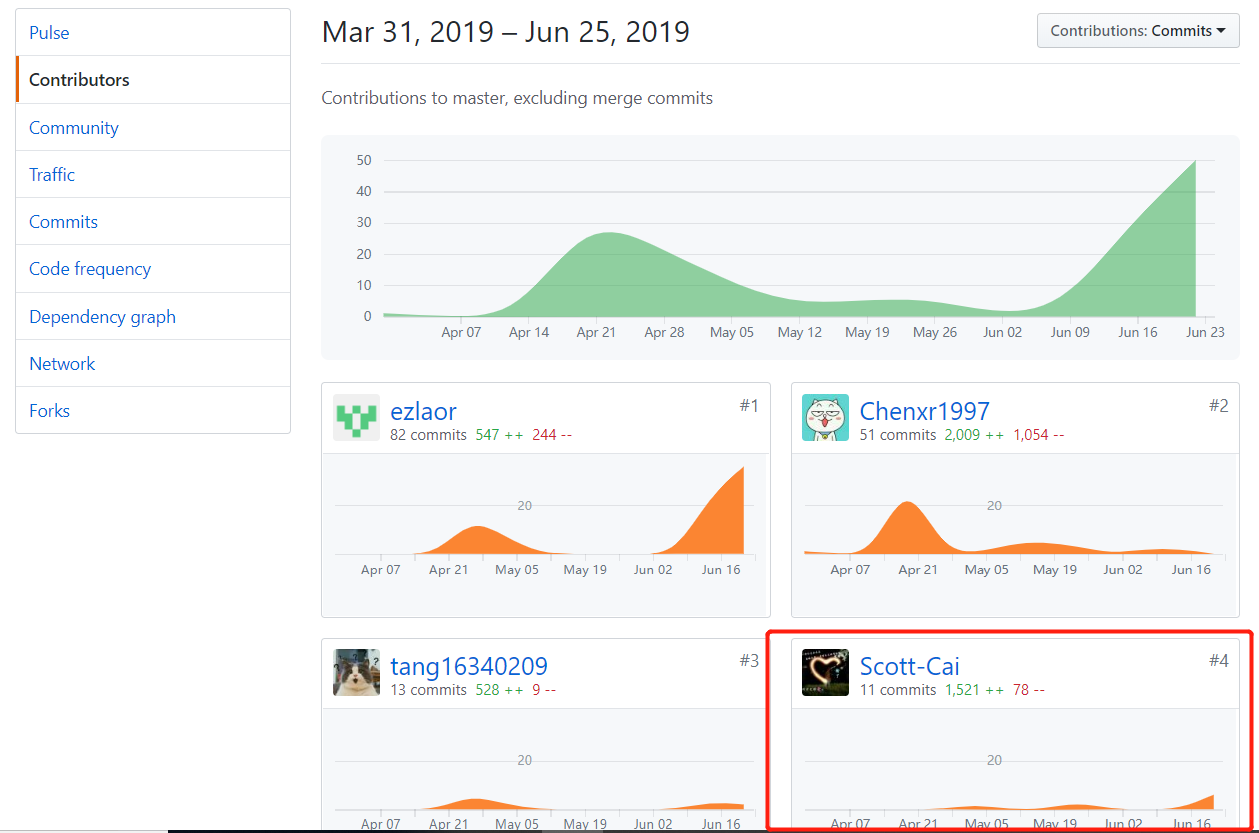1259x833 pixels.
Task: Open the Contributions: Commits dropdown
Action: [1138, 31]
